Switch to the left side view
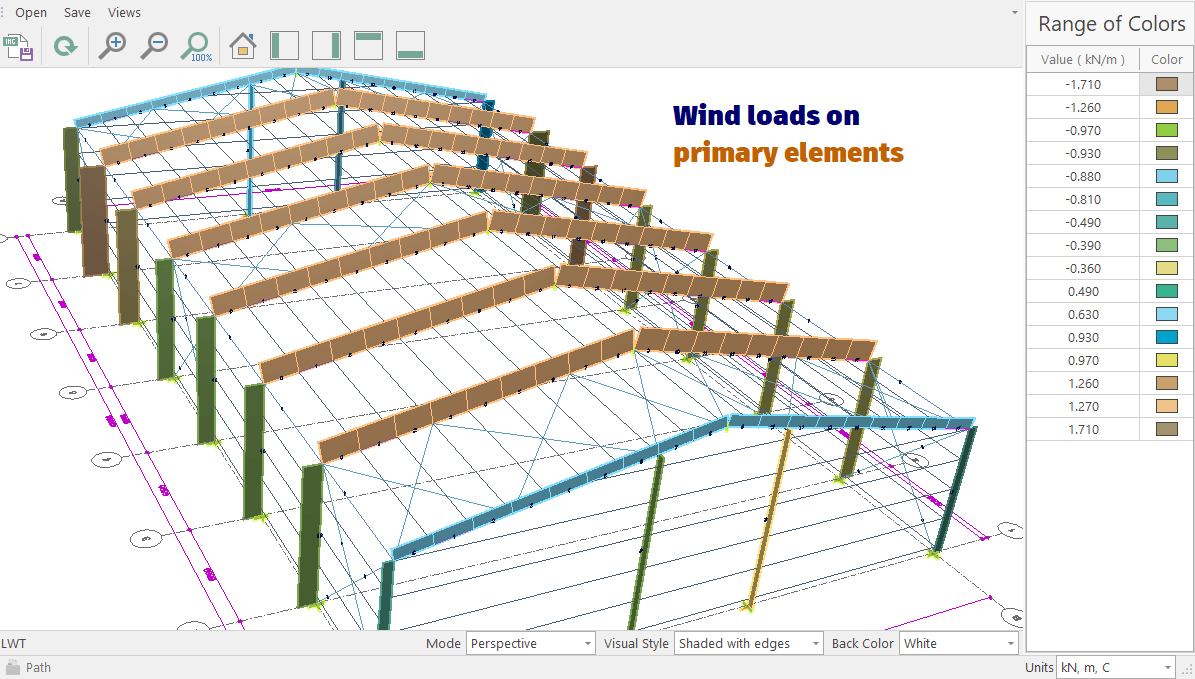Screen dimensions: 1195x679 click(x=285, y=46)
